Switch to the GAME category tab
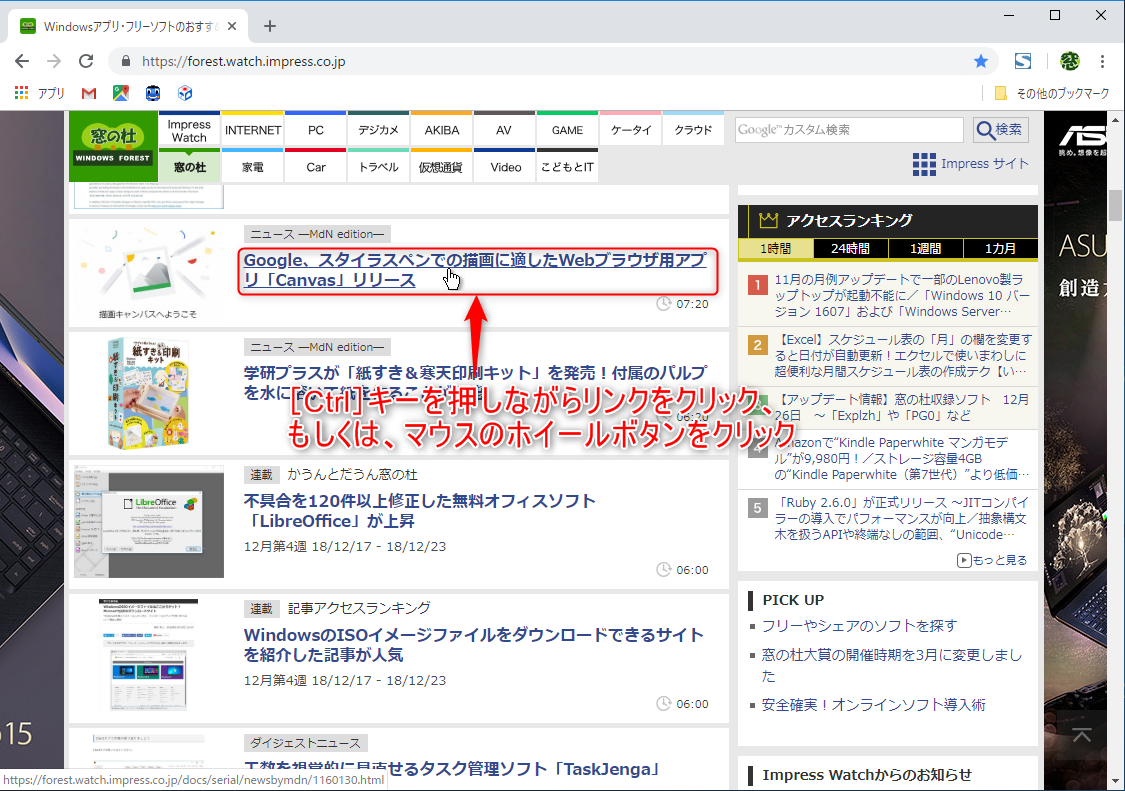Image resolution: width=1125 pixels, height=791 pixels. click(567, 129)
